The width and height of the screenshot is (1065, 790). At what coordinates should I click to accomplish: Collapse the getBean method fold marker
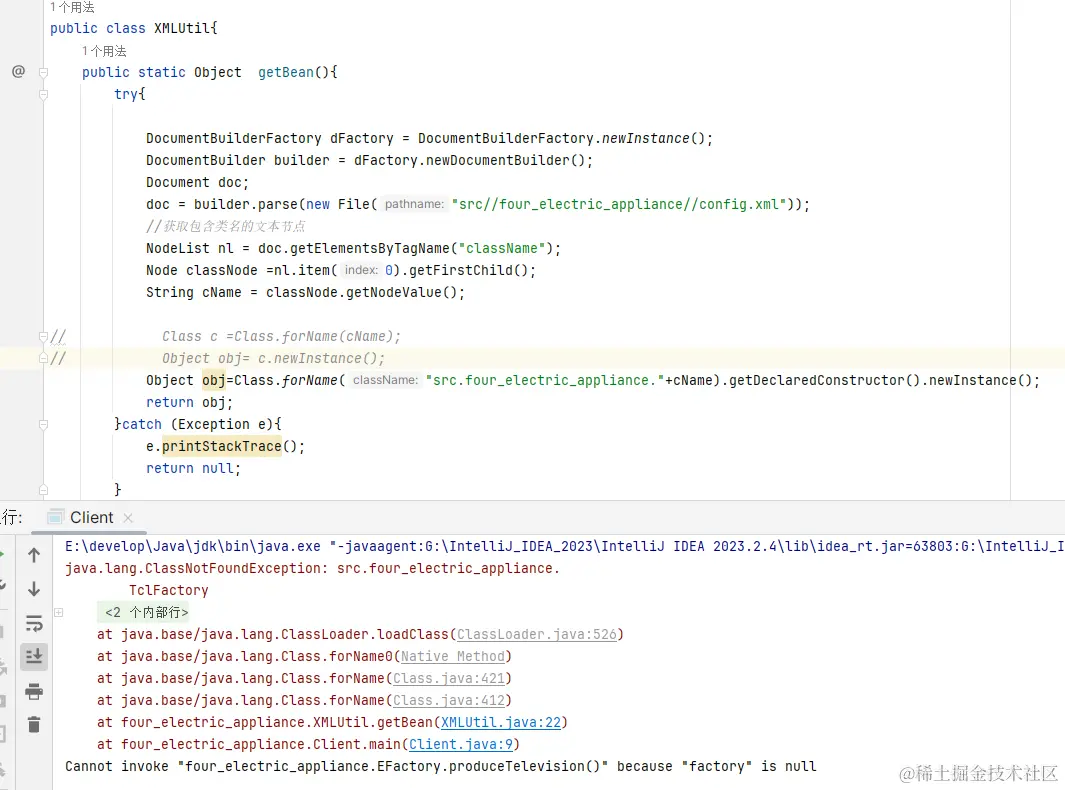43,72
